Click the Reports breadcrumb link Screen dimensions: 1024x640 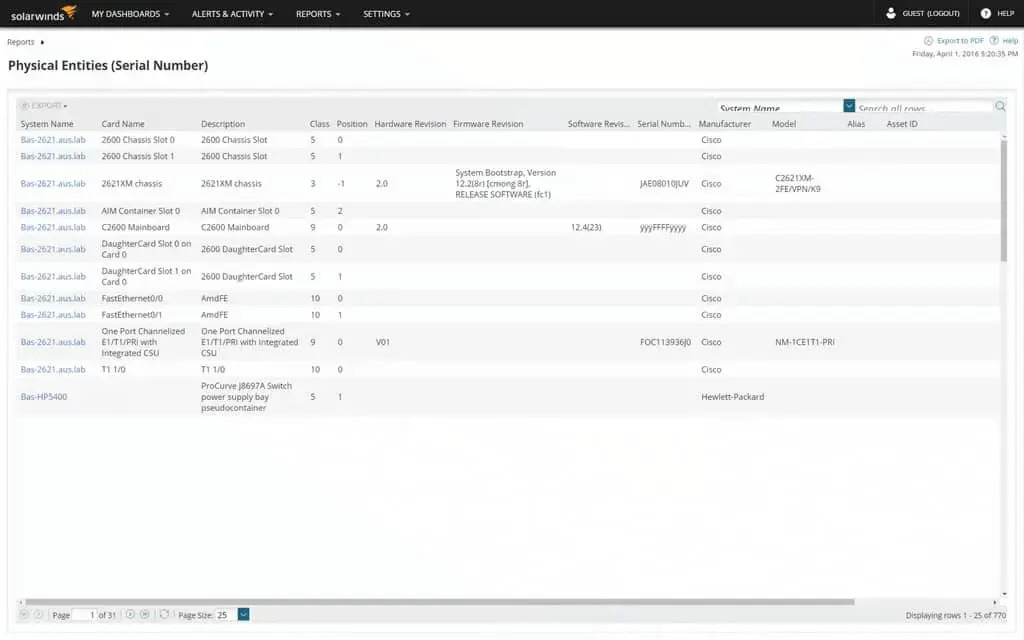(20, 42)
